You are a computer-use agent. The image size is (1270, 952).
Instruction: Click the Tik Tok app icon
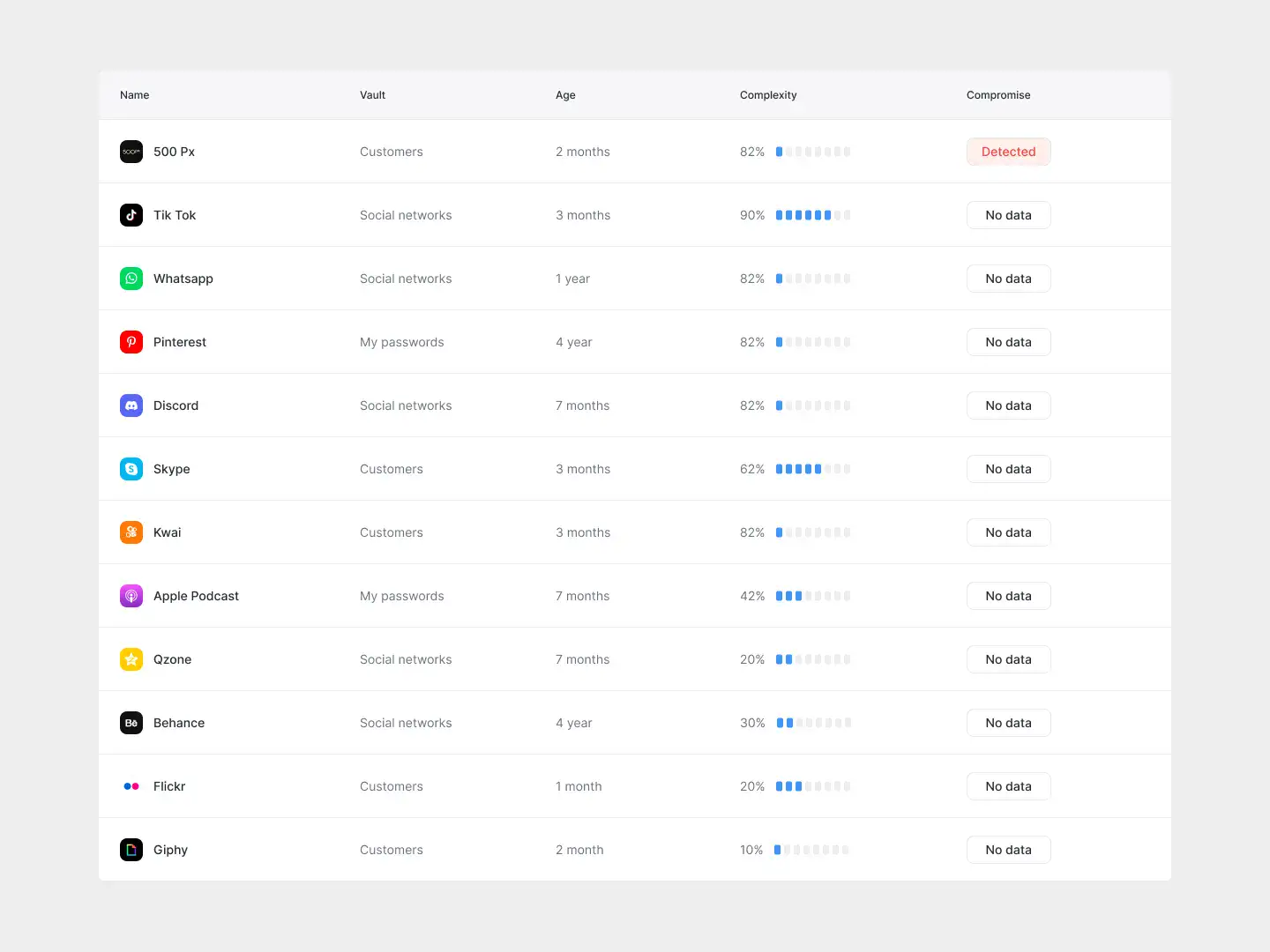point(131,215)
